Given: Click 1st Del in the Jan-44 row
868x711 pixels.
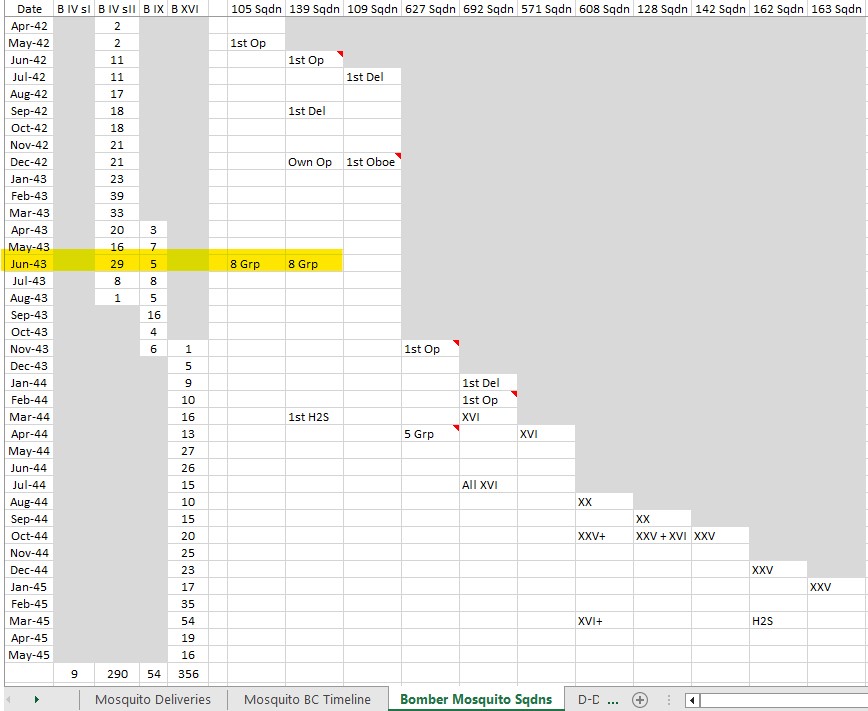Looking at the screenshot, I should (x=488, y=383).
